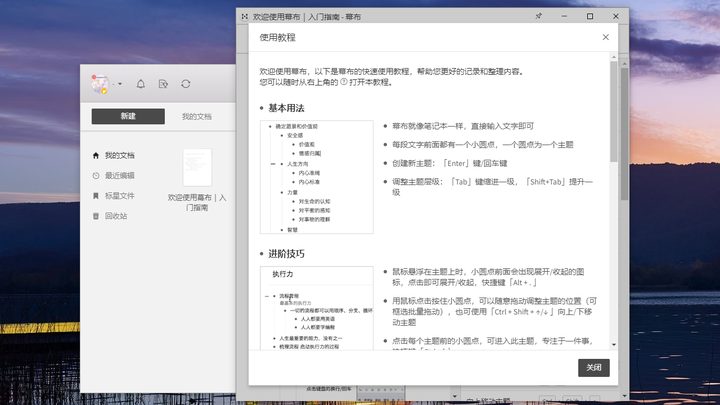The height and width of the screenshot is (405, 720).
Task: Click the bookmark icon for 标星文件
Action: pos(96,196)
